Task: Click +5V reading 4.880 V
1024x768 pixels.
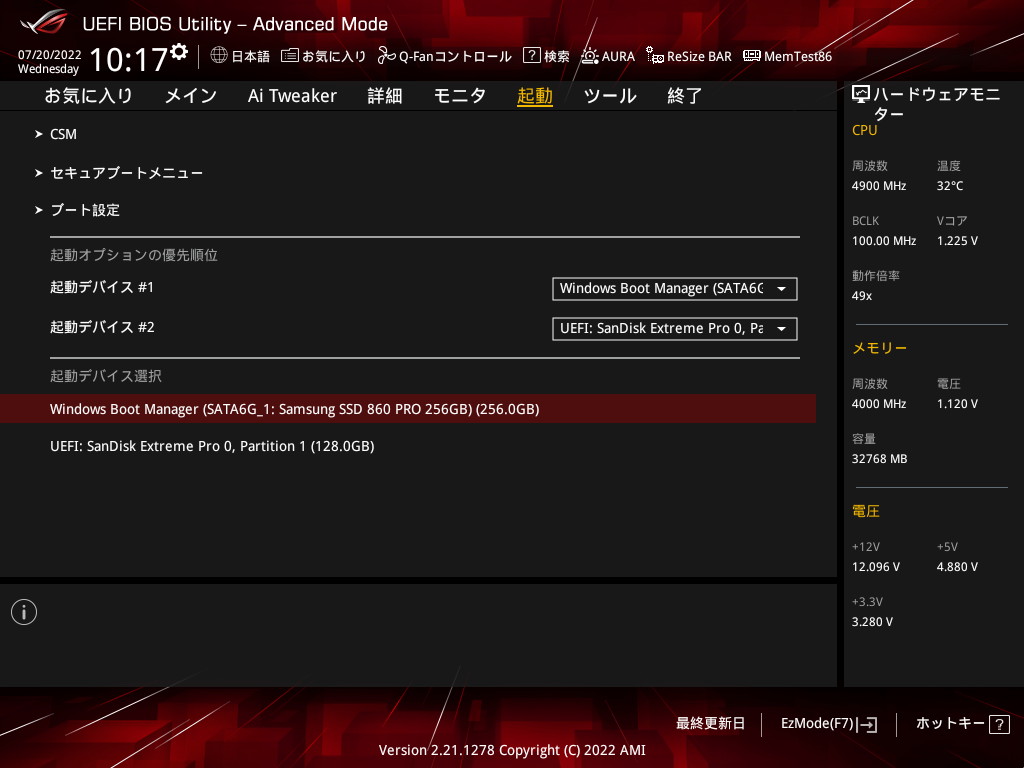Action: (x=957, y=567)
